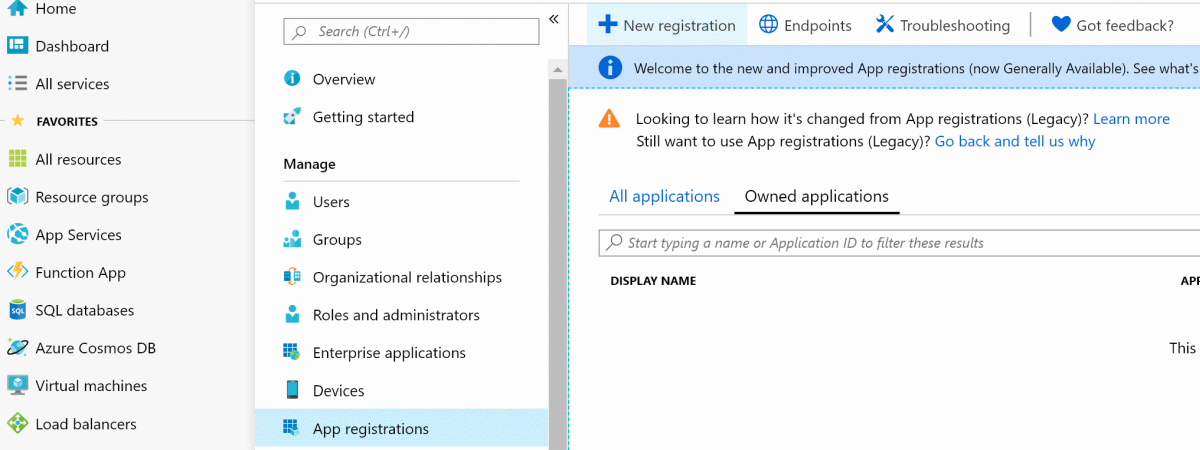Click the Getting started menu label
Screen dimensions: 1200x450
(x=363, y=117)
